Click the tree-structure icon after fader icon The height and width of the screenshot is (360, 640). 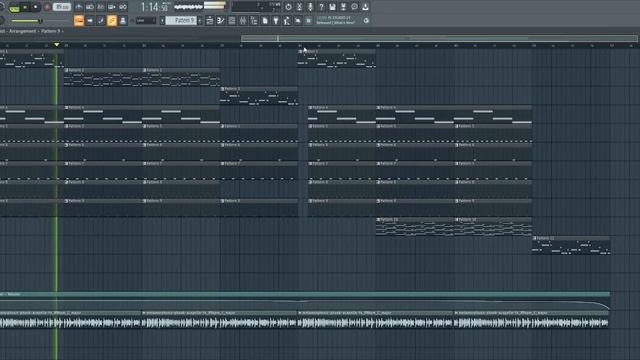coord(254,20)
